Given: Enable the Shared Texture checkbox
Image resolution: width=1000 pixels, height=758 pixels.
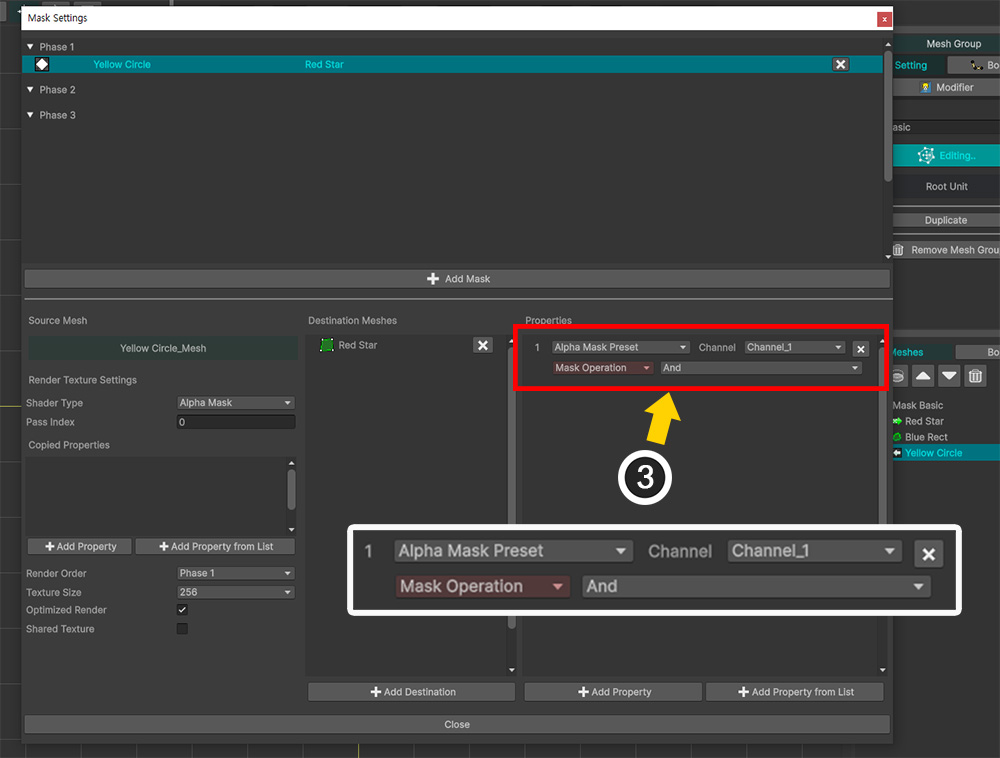Looking at the screenshot, I should [x=182, y=629].
